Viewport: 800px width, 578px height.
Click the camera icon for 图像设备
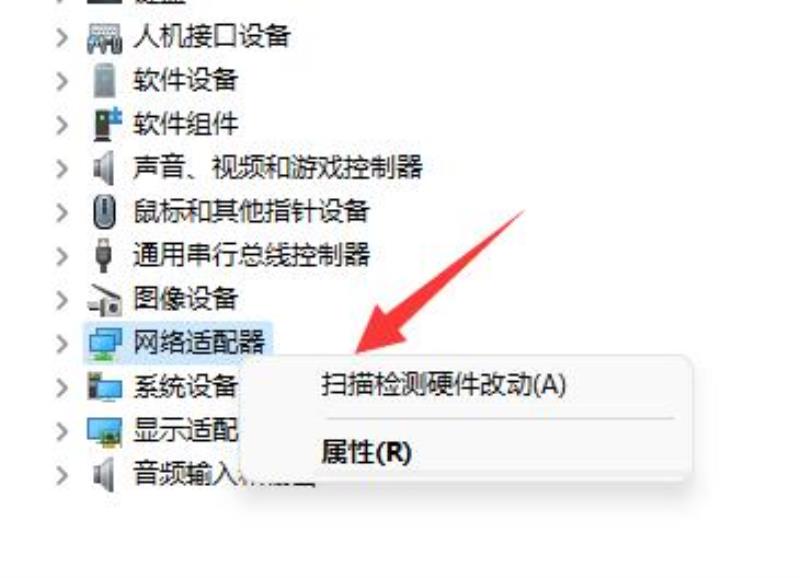105,299
